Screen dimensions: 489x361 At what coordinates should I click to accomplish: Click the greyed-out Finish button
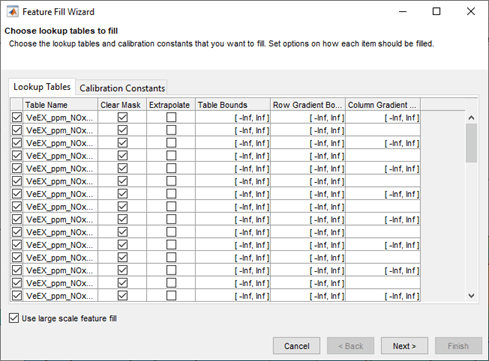458,346
